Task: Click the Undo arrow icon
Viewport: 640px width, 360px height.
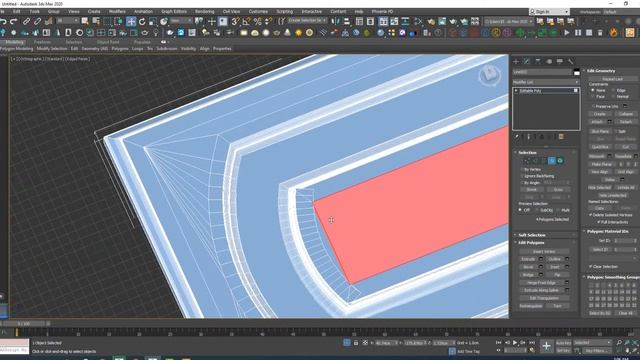Action: (x=3, y=21)
